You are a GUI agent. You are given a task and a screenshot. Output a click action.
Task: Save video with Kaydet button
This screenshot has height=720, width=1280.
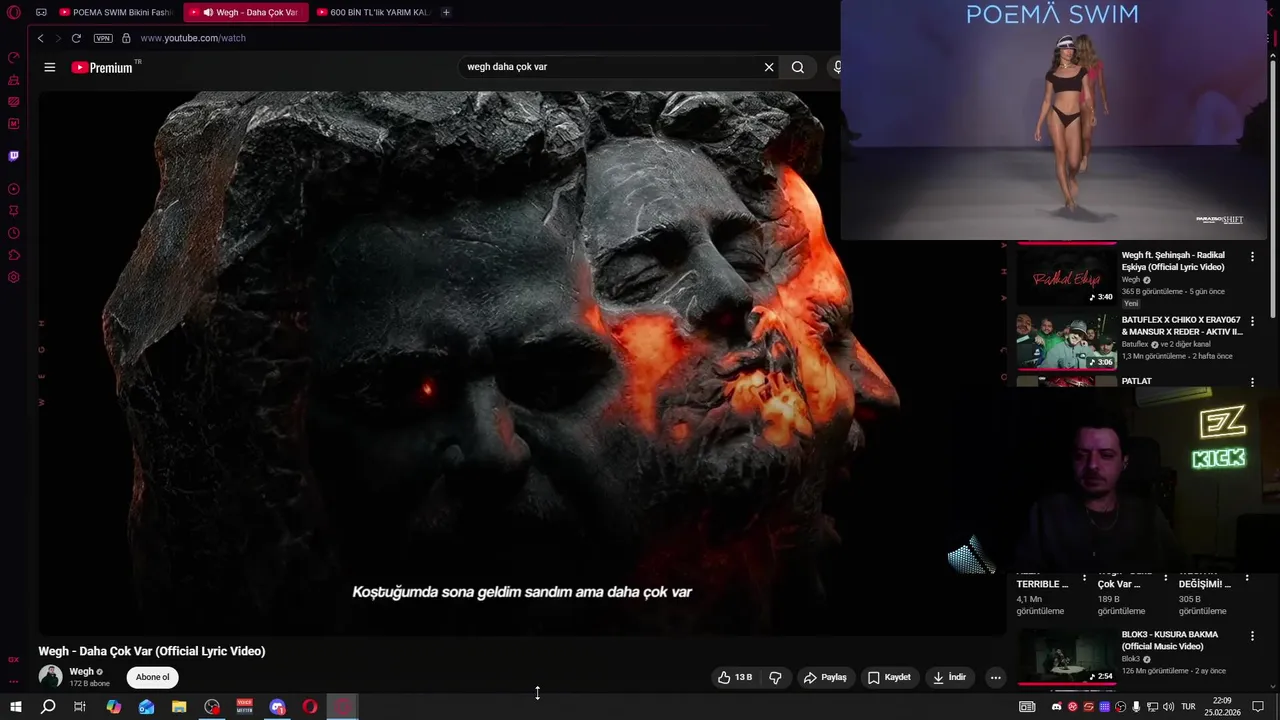889,677
